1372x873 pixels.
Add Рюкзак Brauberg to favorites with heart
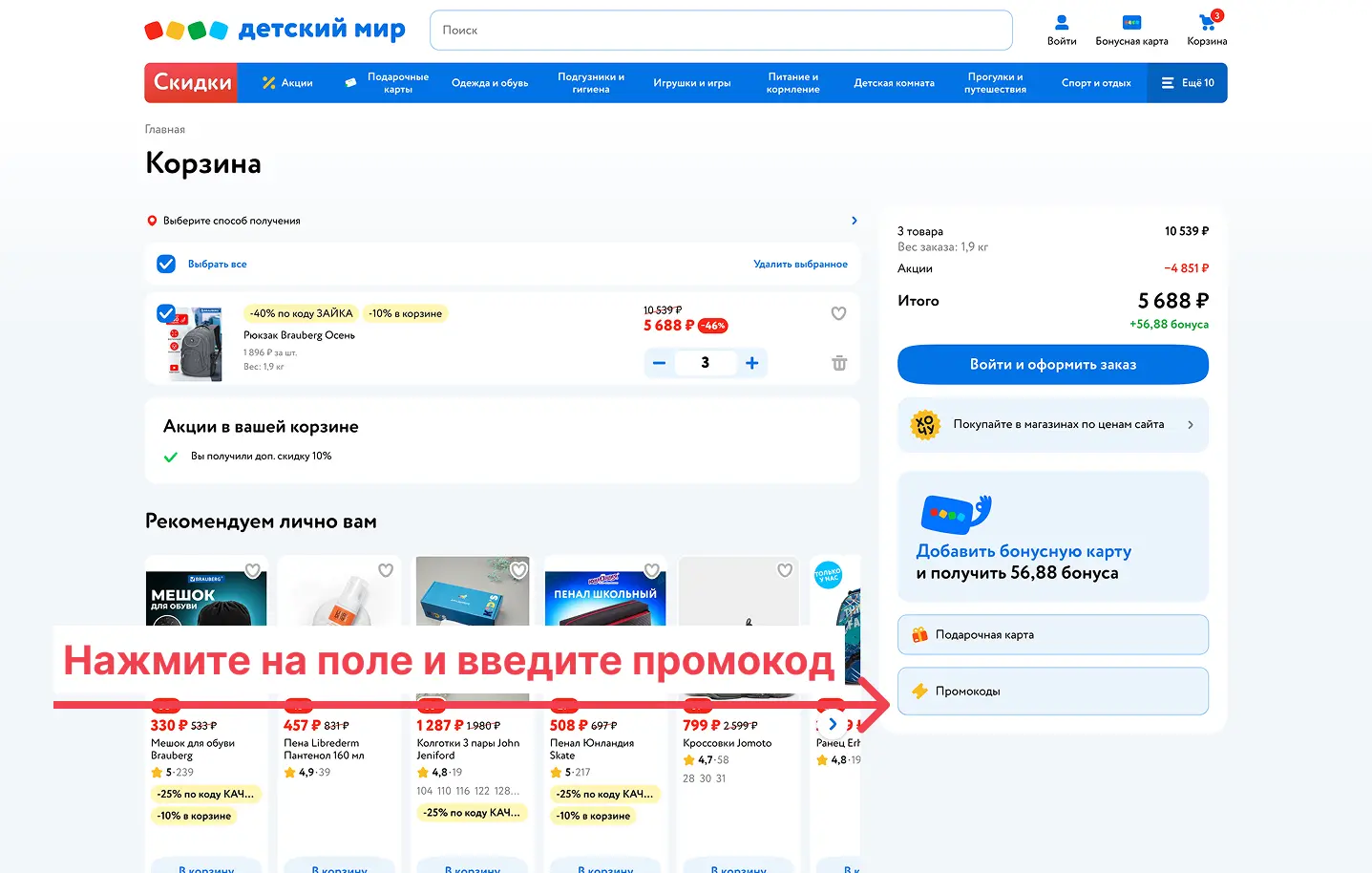pos(838,313)
